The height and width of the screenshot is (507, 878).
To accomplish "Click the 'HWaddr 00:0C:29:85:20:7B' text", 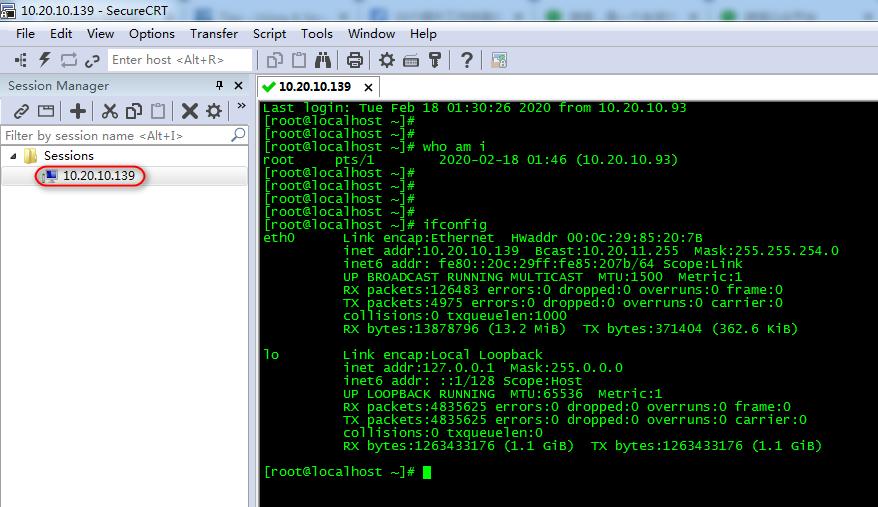I will point(606,238).
